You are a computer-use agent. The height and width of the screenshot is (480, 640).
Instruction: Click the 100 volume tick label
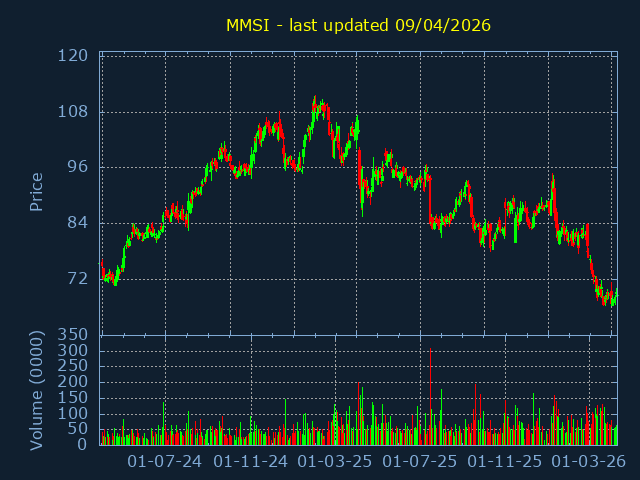(x=73, y=413)
